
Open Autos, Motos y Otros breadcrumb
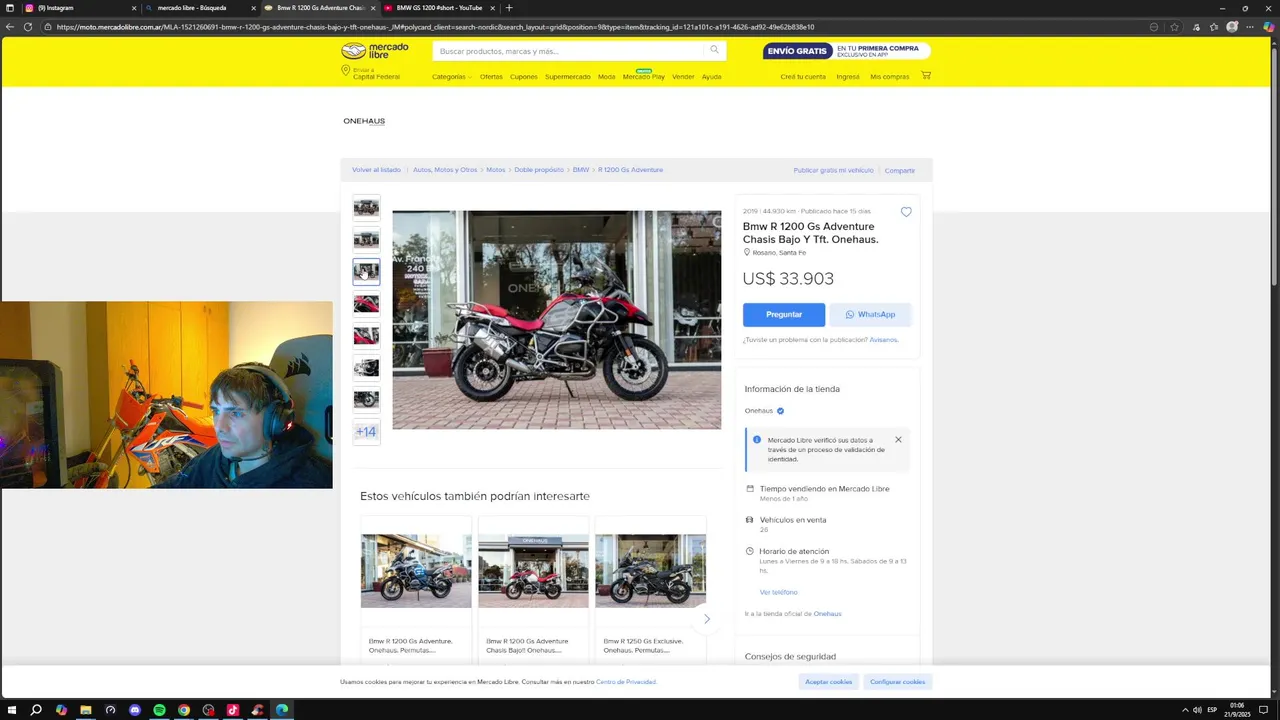tap(445, 170)
